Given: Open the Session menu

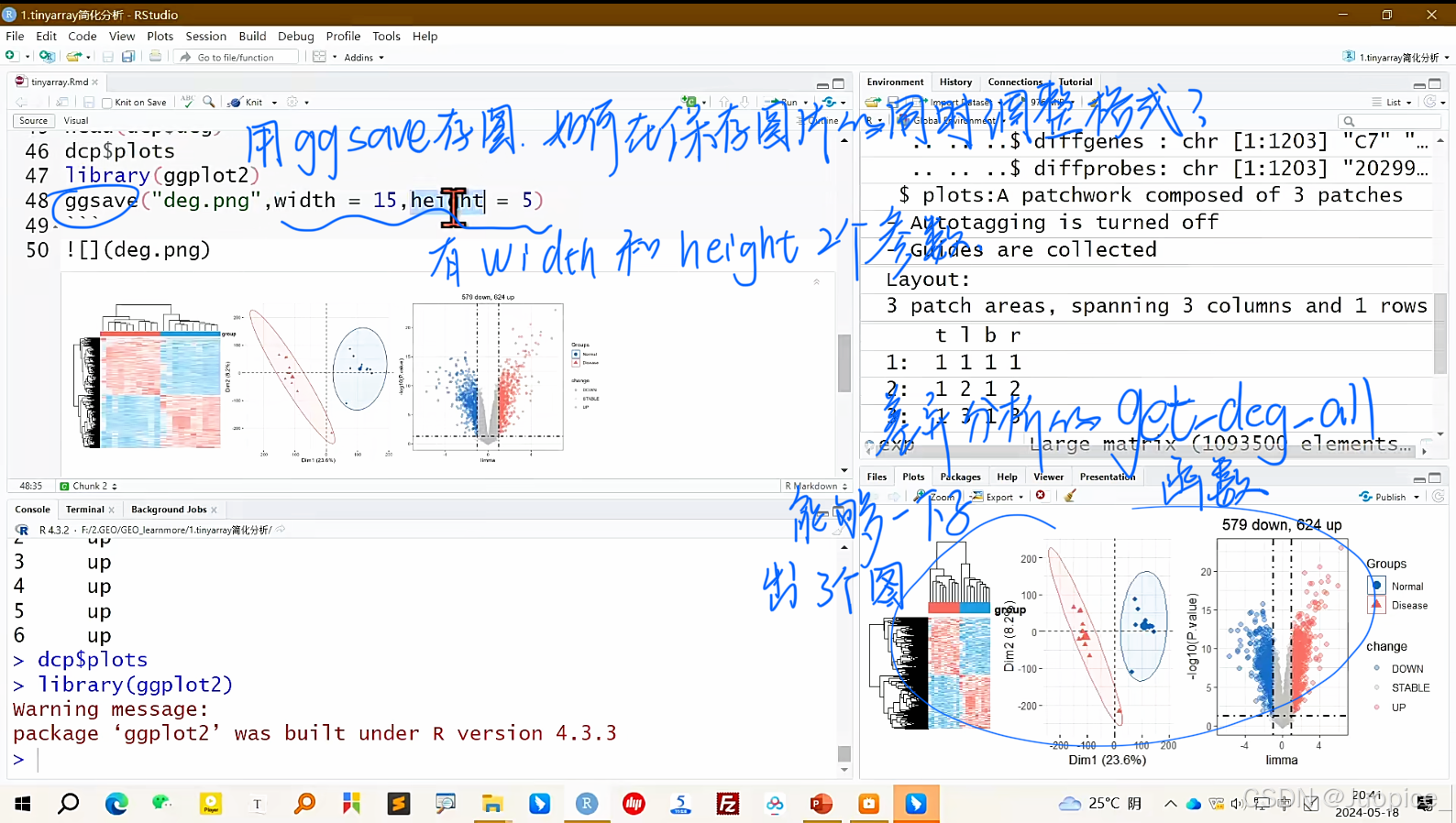Looking at the screenshot, I should pyautogui.click(x=205, y=36).
